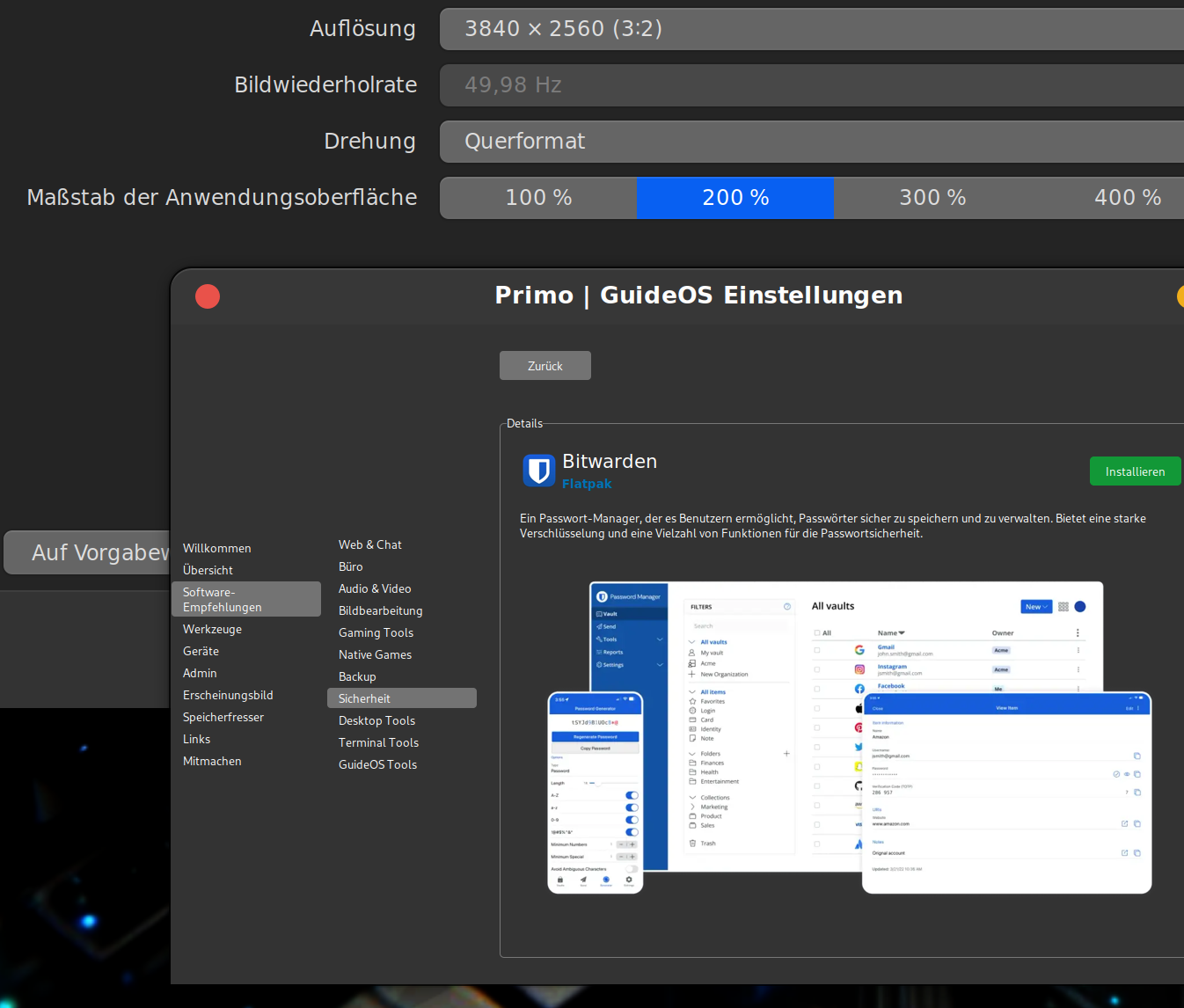Expand the Drehung rotation dropdown
The image size is (1184, 1008).
tap(811, 142)
